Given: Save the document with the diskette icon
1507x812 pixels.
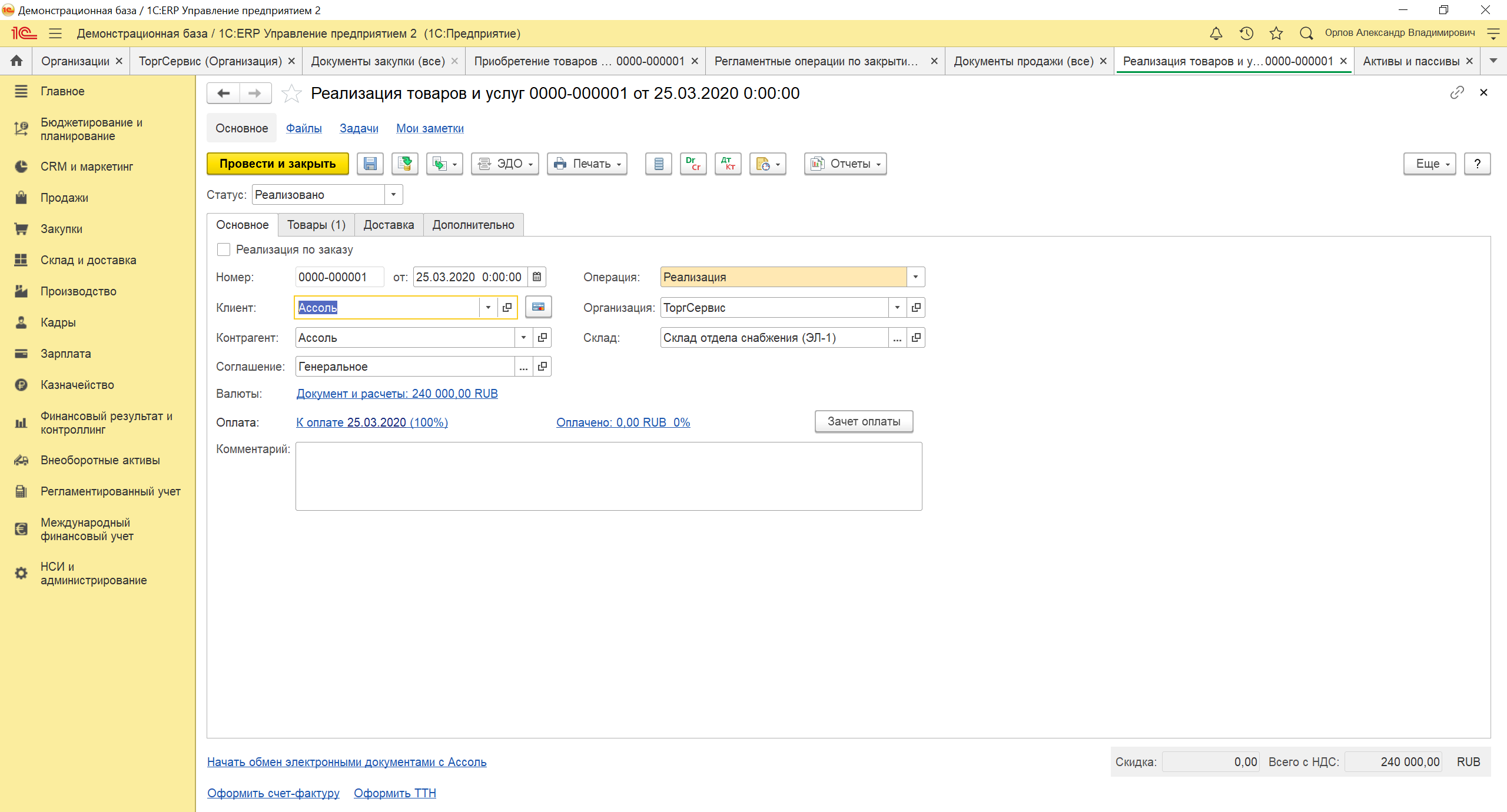Looking at the screenshot, I should [370, 164].
